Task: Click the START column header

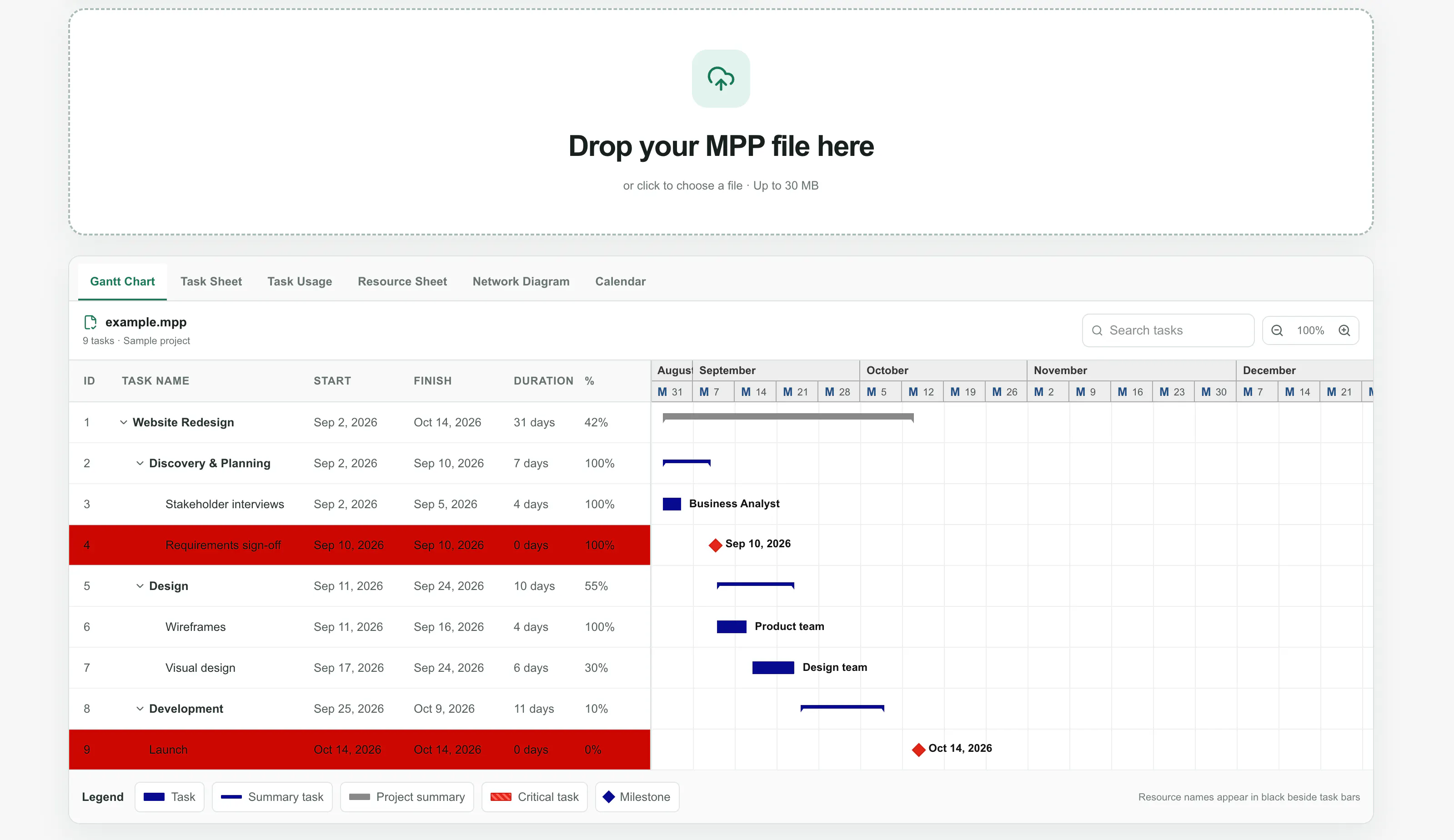Action: [332, 381]
